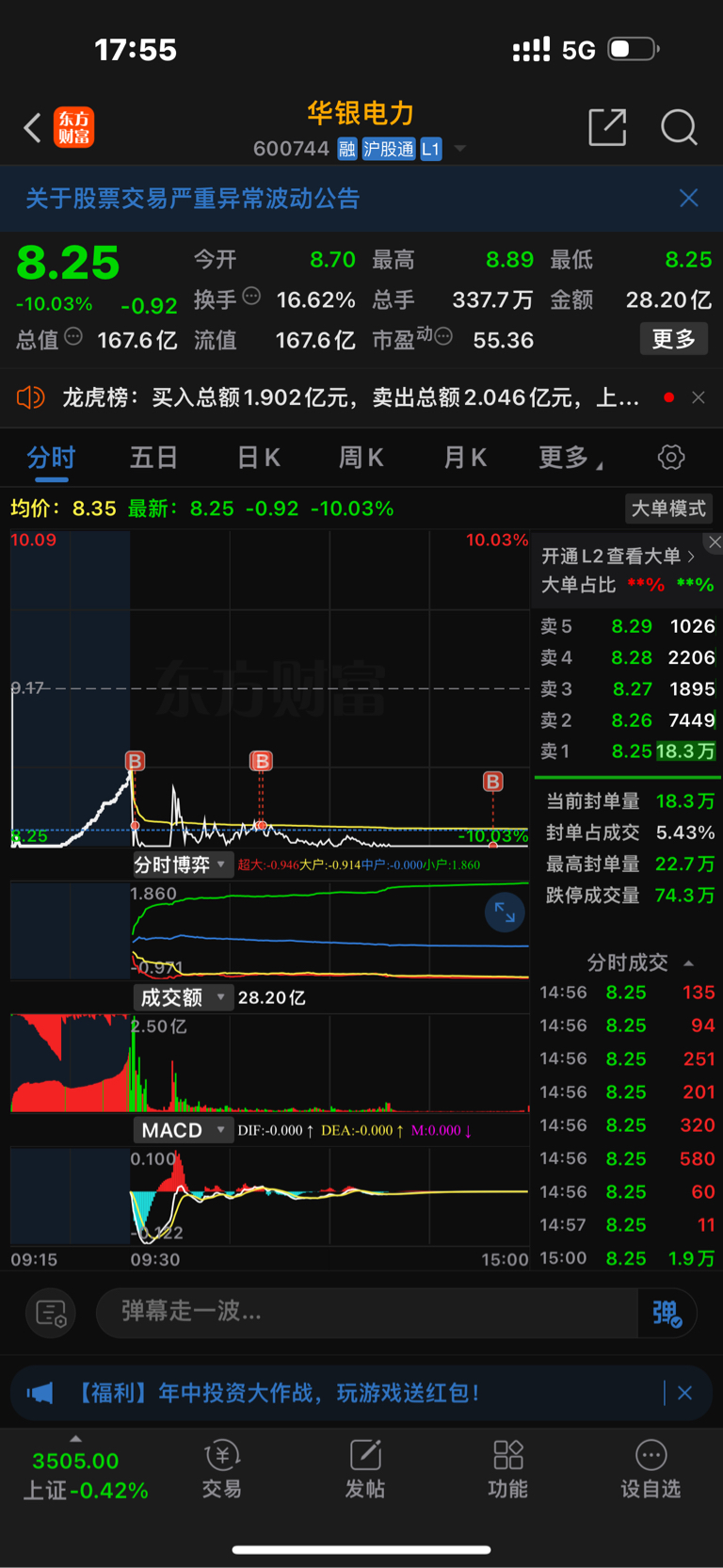This screenshot has height=1568, width=723.
Task: Open the 发帖 post icon
Action: (x=365, y=1469)
